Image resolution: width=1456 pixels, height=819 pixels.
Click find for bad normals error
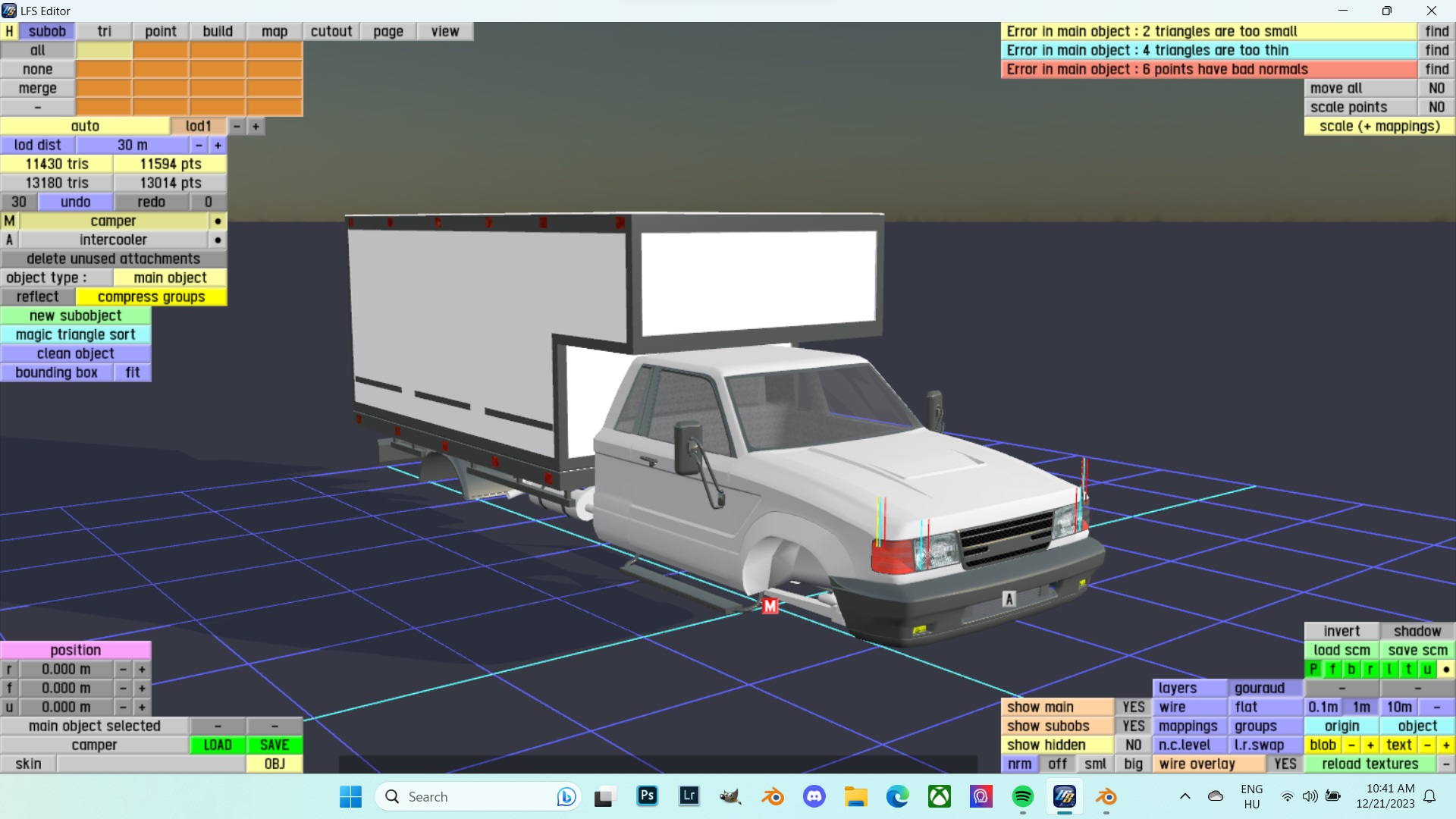tap(1436, 69)
